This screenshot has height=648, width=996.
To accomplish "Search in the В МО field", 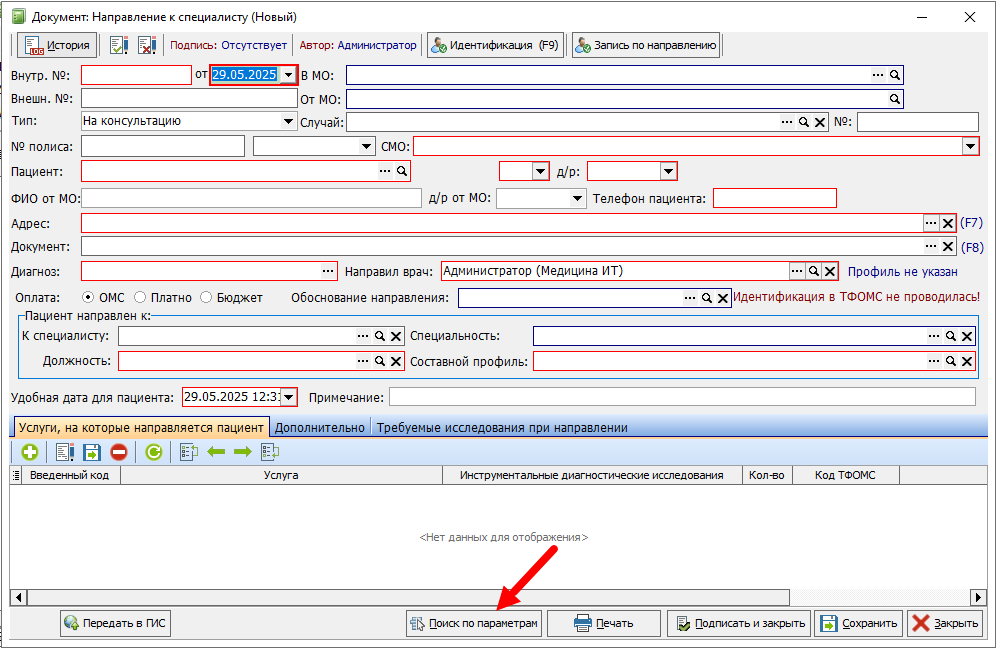I will tap(894, 75).
